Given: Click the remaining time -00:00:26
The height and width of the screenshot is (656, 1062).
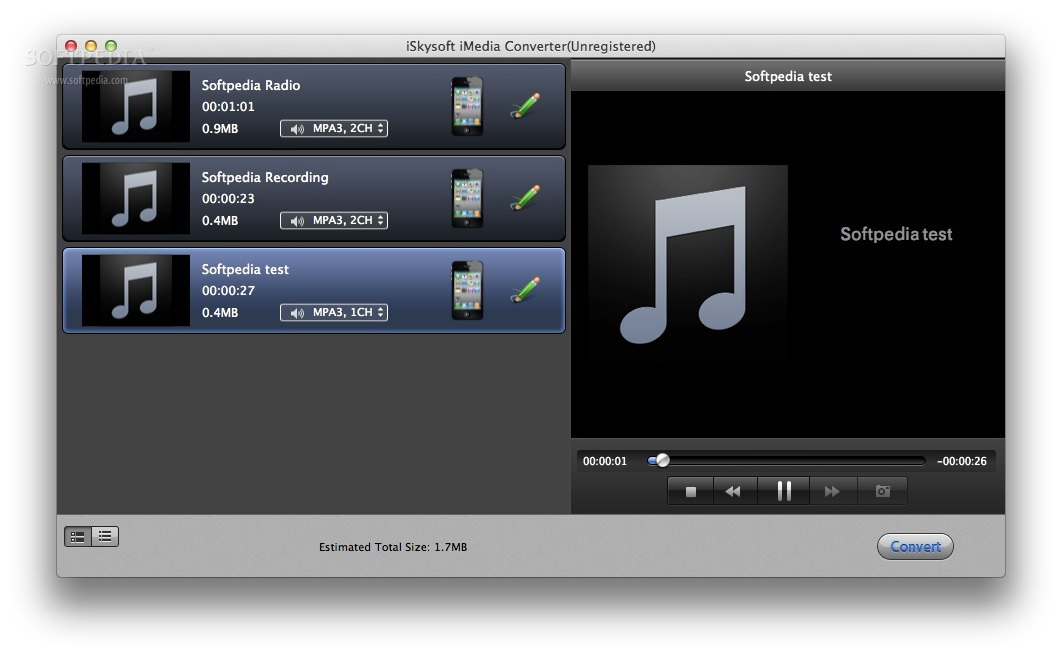Looking at the screenshot, I should click(962, 461).
